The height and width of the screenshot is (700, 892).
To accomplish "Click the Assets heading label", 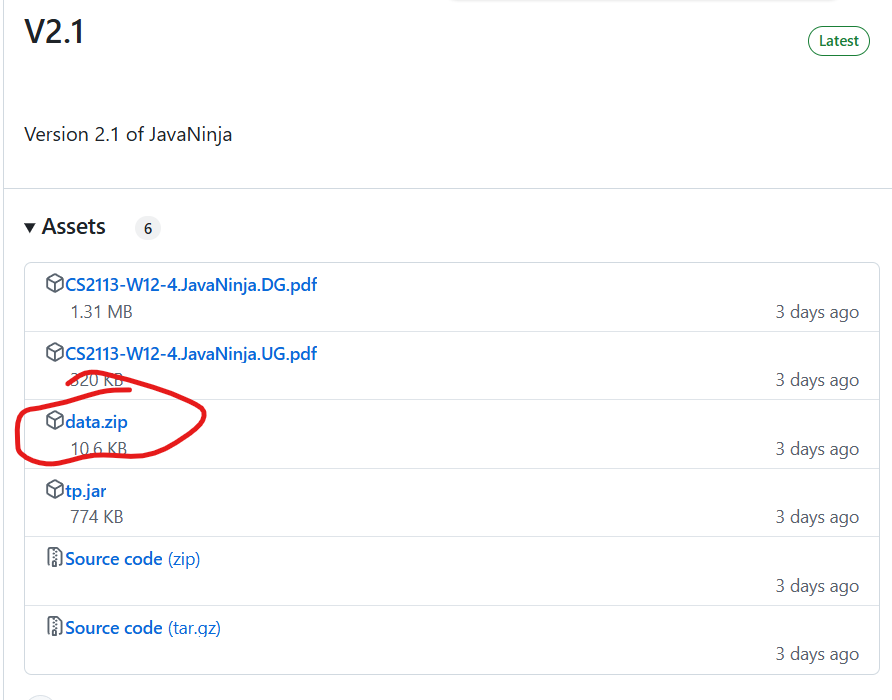I will [73, 227].
